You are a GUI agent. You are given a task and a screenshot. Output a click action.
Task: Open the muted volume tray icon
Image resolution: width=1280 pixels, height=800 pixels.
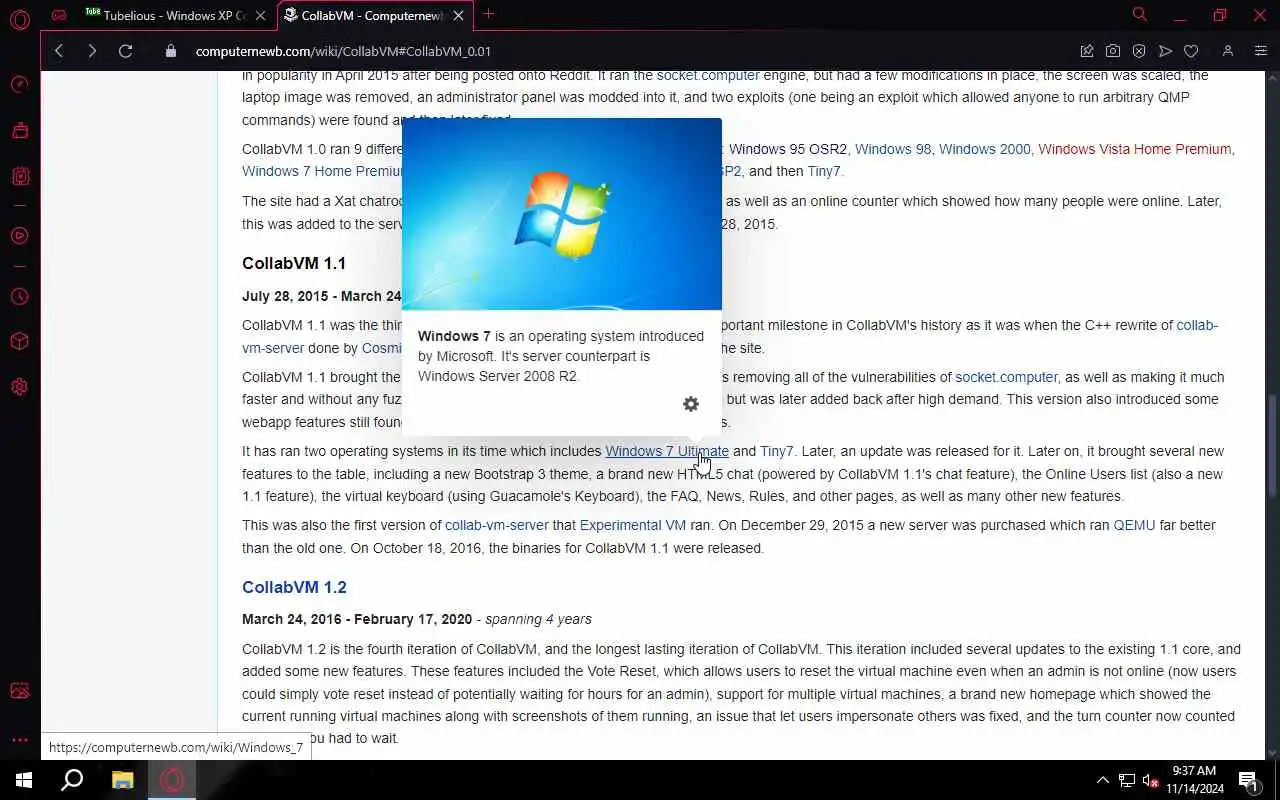coord(1151,780)
